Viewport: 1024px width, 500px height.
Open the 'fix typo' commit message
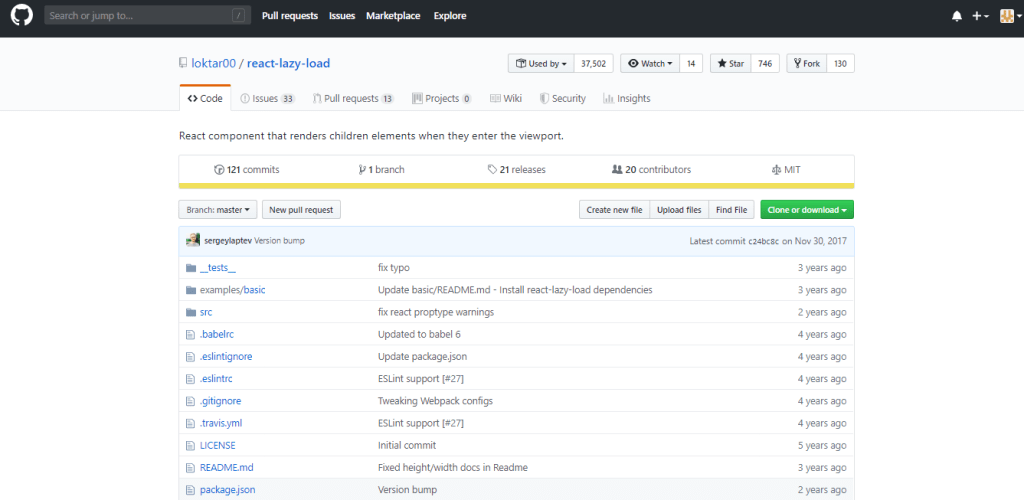pyautogui.click(x=394, y=268)
